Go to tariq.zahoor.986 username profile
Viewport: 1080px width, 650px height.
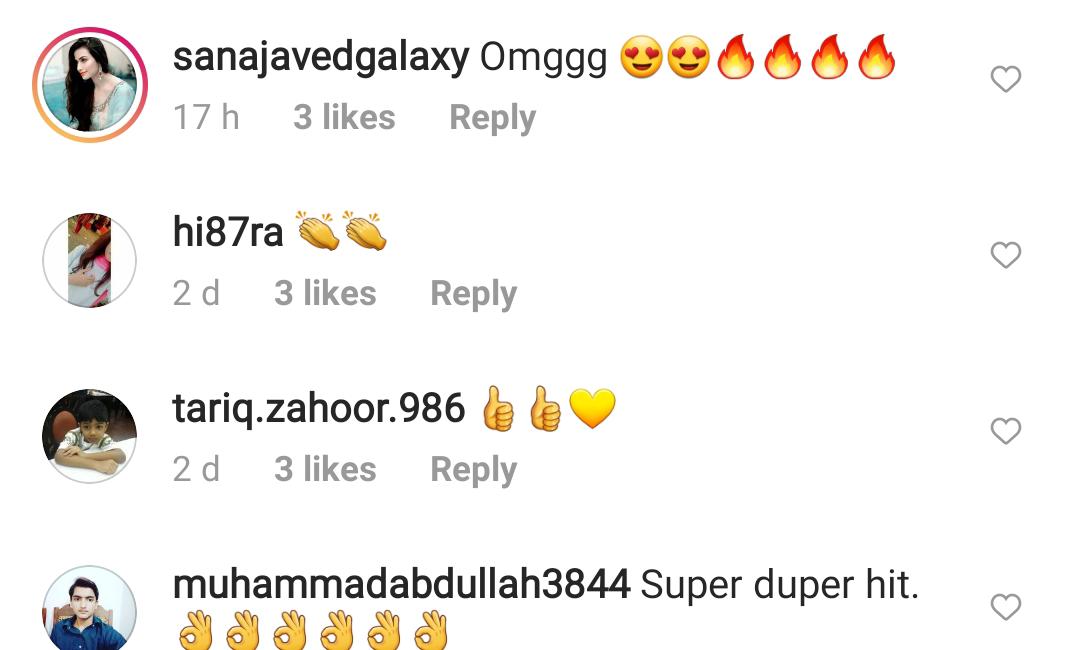coord(319,410)
